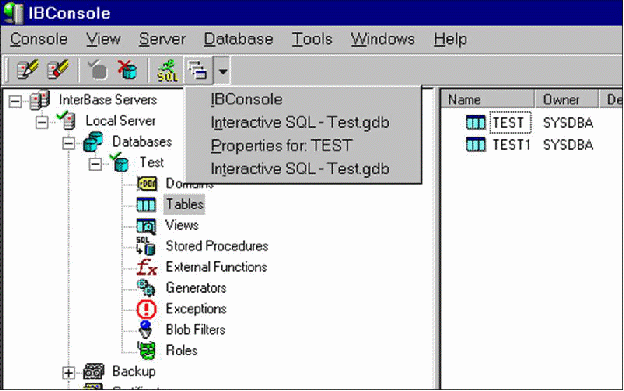
Task: Select Local Server tree label
Action: point(121,121)
